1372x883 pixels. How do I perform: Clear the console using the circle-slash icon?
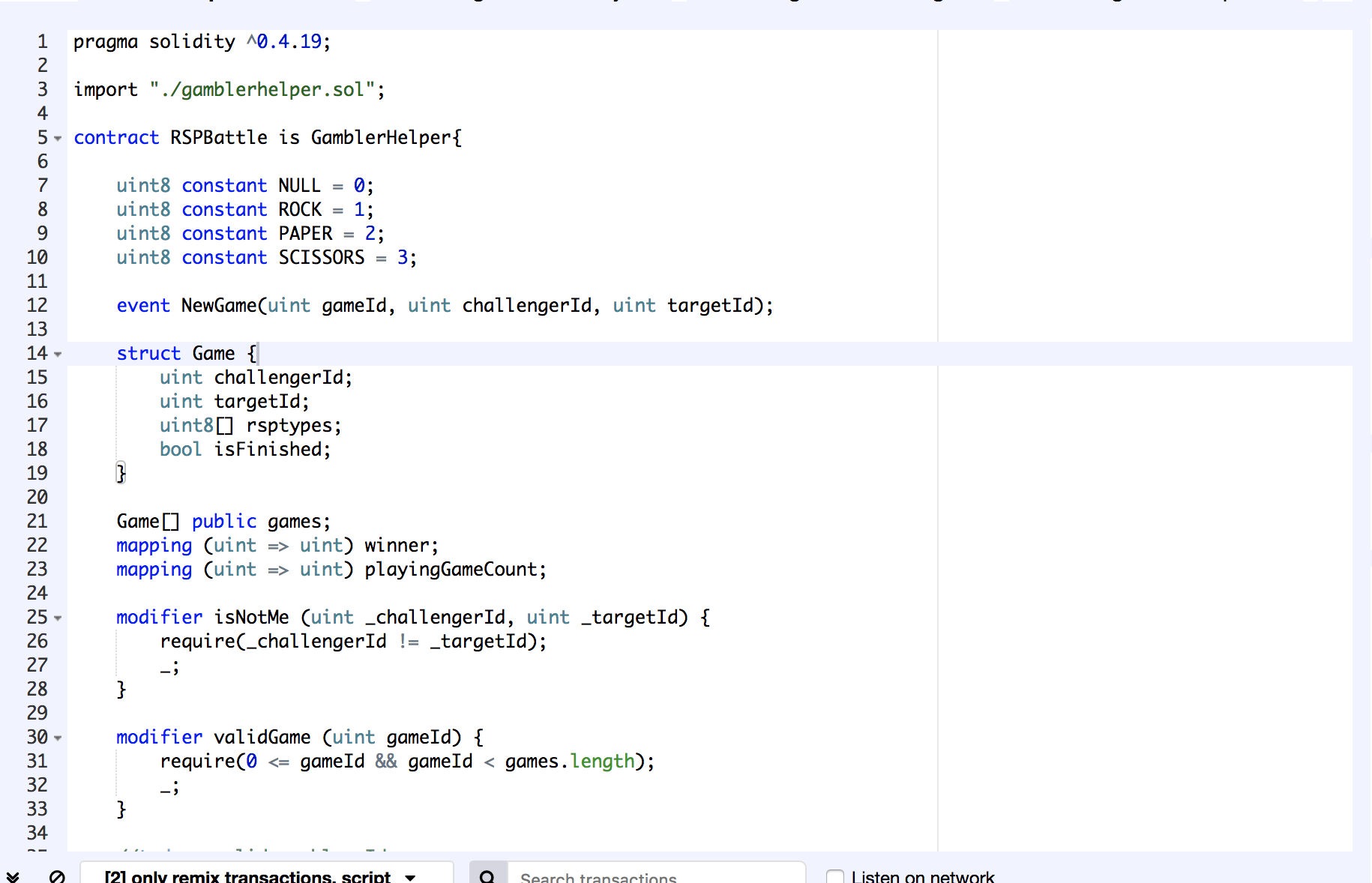click(57, 876)
